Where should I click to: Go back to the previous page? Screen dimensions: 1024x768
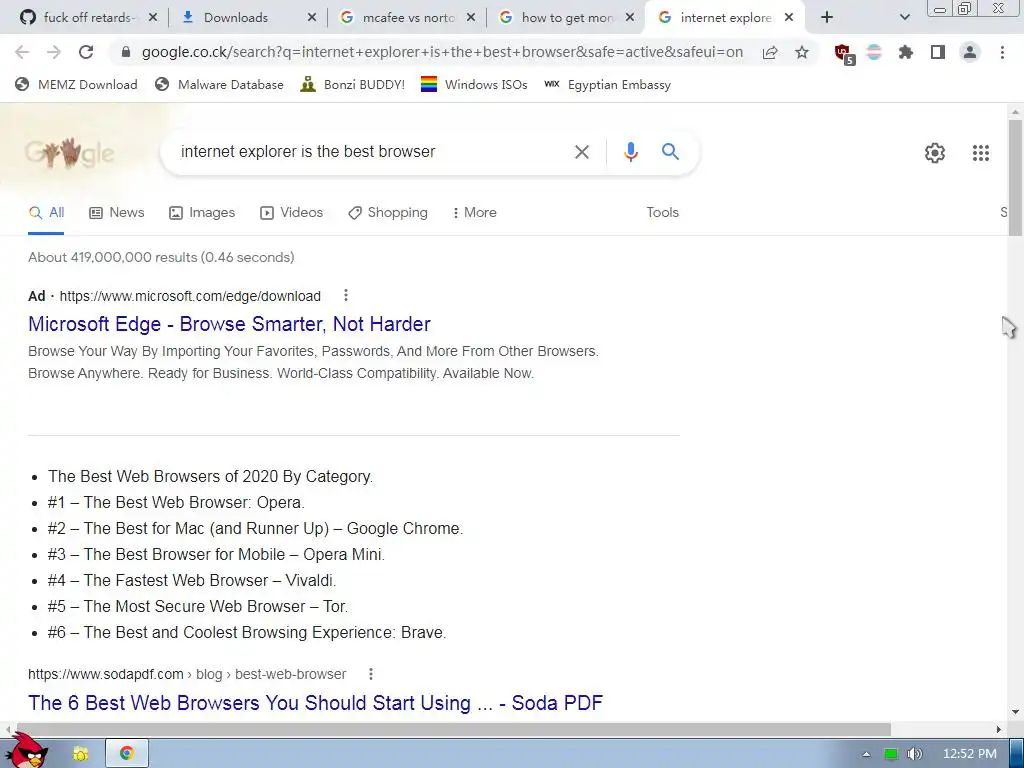tap(22, 52)
